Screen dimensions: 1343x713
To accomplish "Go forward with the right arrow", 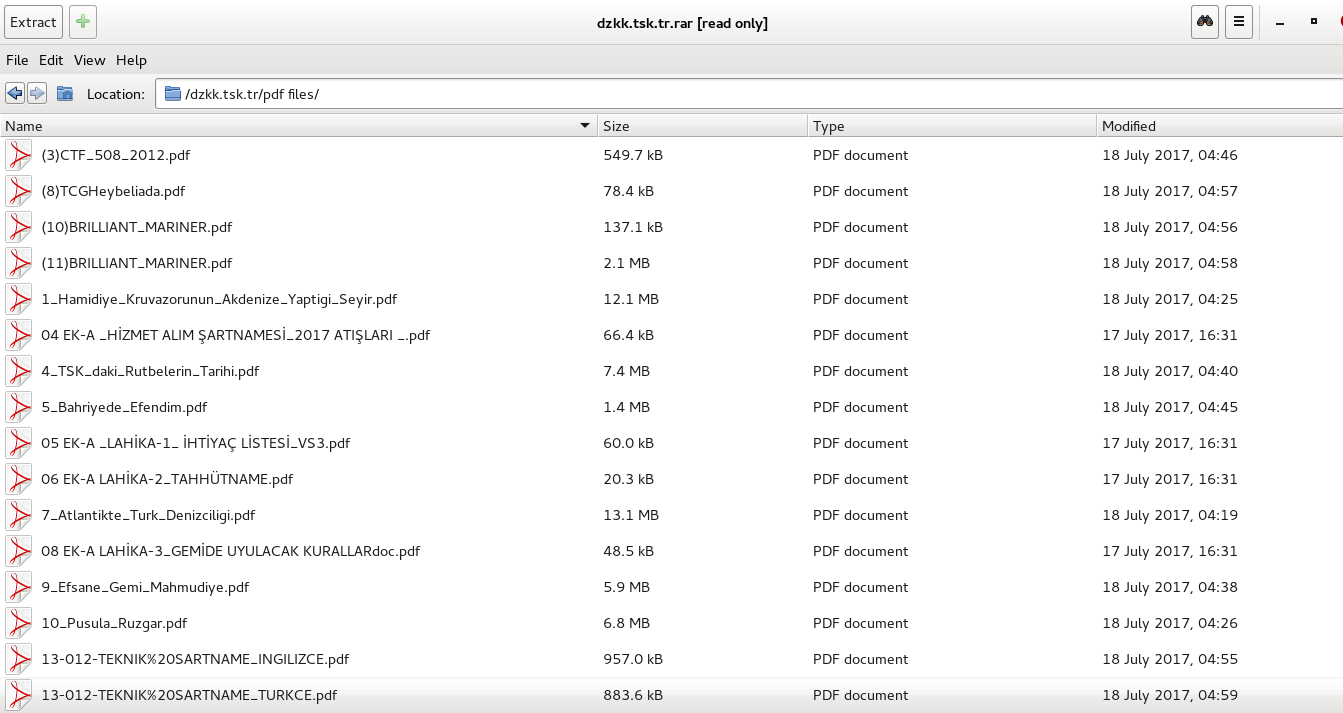I will (x=37, y=94).
